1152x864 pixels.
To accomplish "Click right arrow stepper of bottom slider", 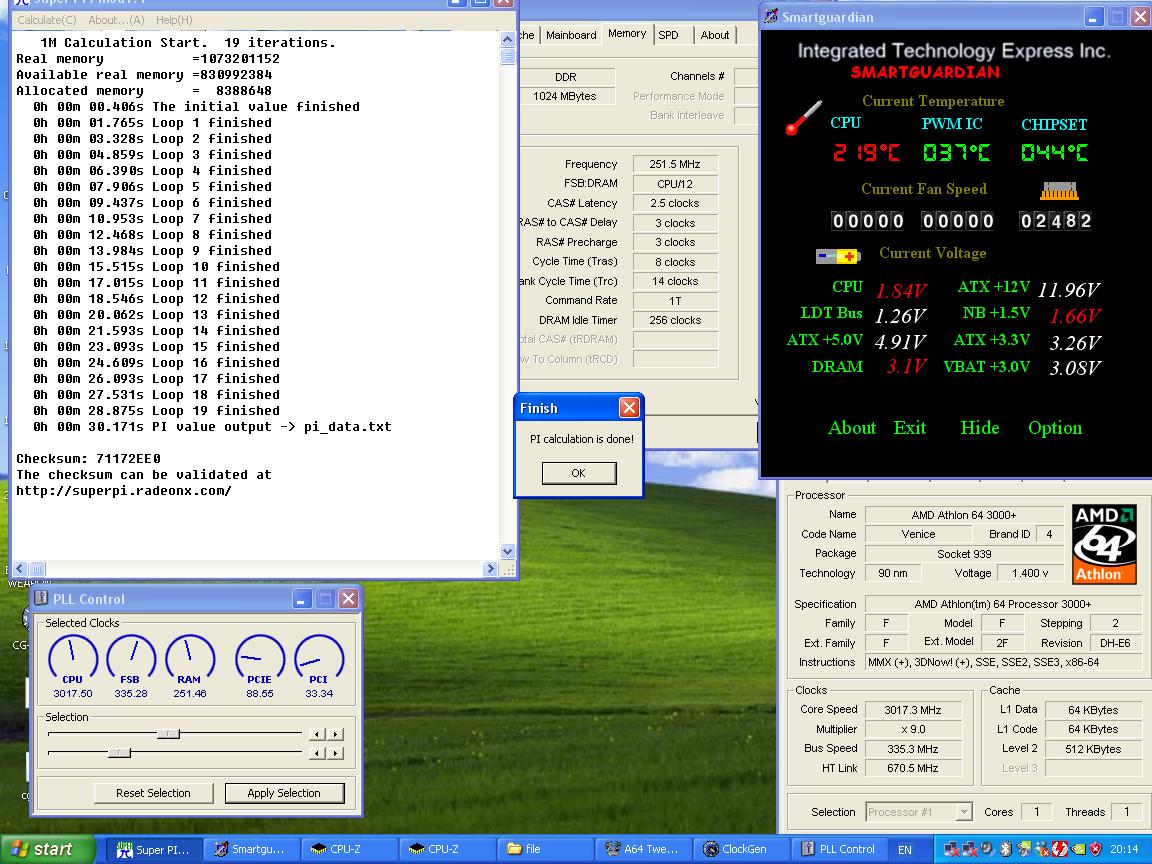I will pyautogui.click(x=336, y=752).
